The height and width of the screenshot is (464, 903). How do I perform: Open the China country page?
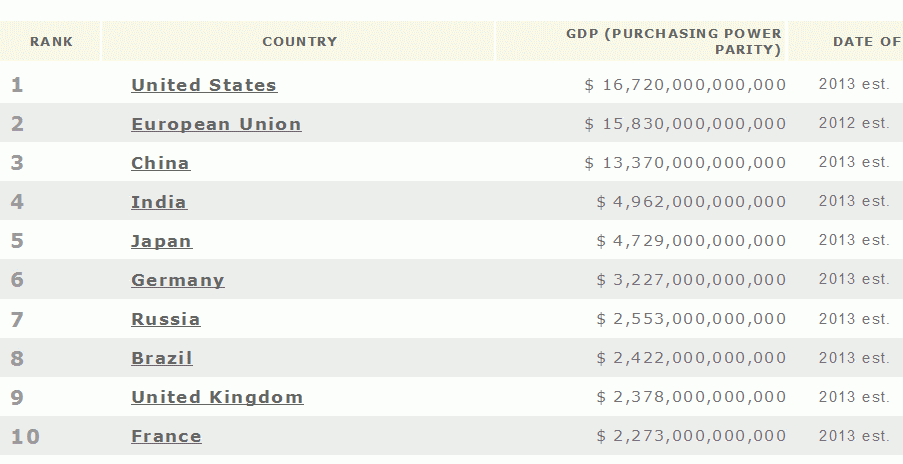coord(160,163)
